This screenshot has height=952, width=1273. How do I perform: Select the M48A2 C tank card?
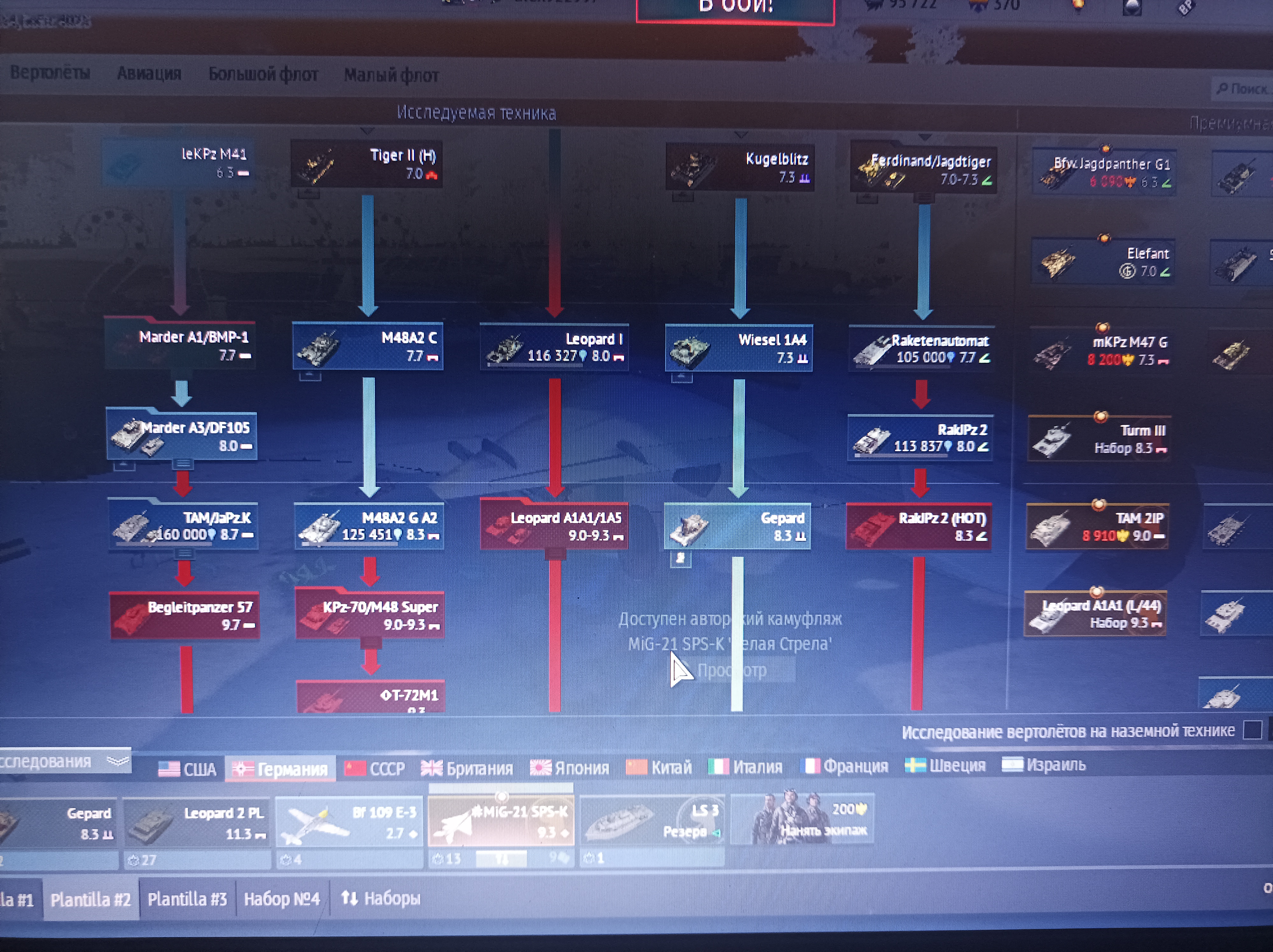click(x=368, y=346)
